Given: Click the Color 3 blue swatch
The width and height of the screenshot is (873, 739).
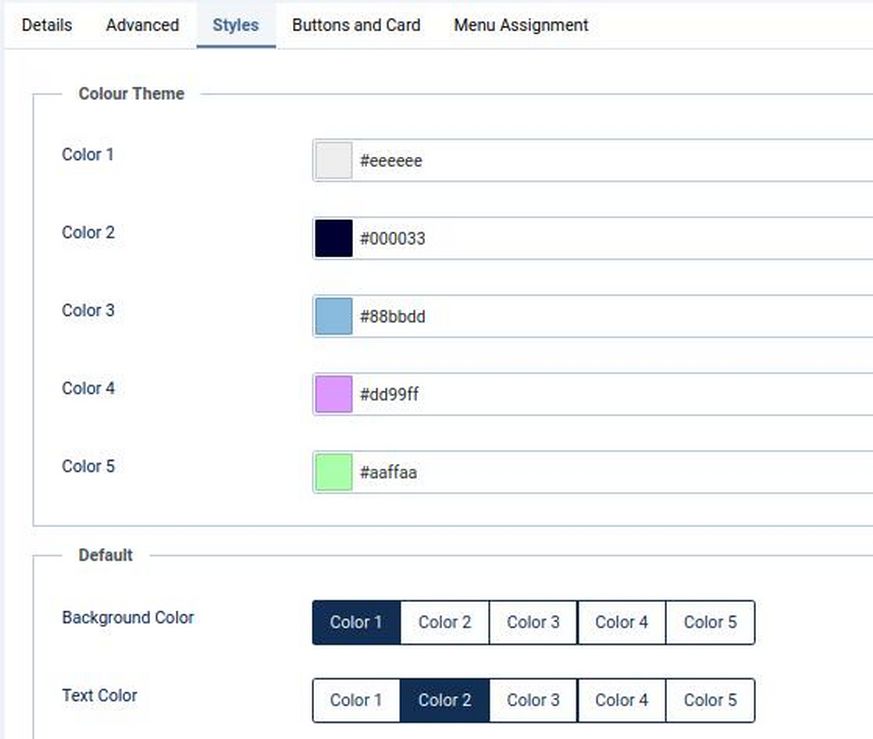Looking at the screenshot, I should click(334, 317).
